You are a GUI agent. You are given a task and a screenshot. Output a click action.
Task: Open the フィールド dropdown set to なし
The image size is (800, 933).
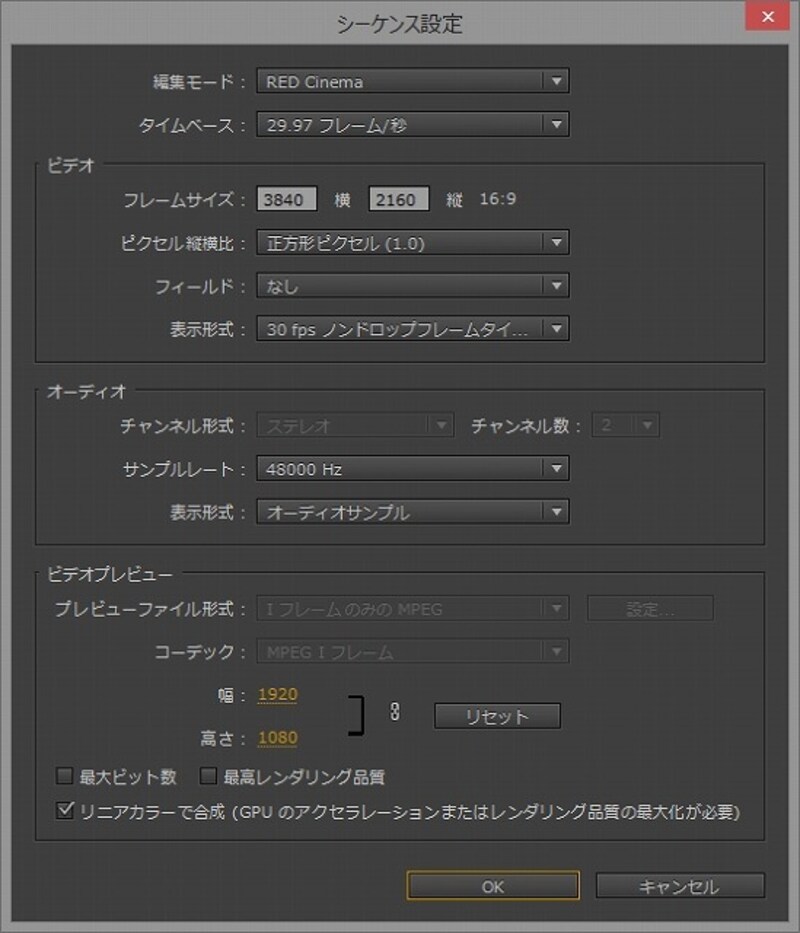pos(412,286)
